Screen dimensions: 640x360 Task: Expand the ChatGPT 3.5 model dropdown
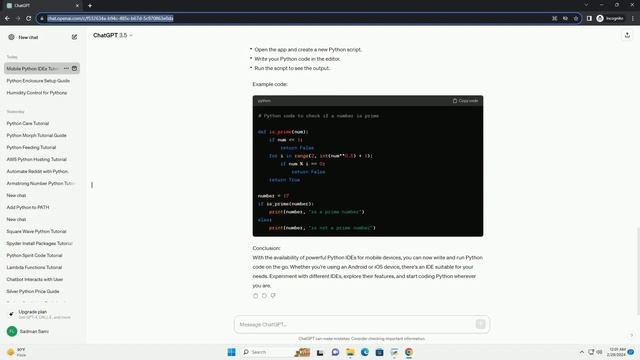tap(112, 36)
